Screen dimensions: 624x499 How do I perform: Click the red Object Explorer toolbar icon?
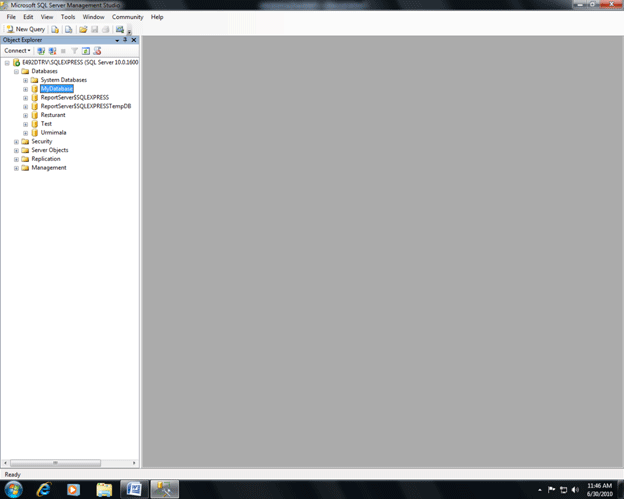[97, 51]
